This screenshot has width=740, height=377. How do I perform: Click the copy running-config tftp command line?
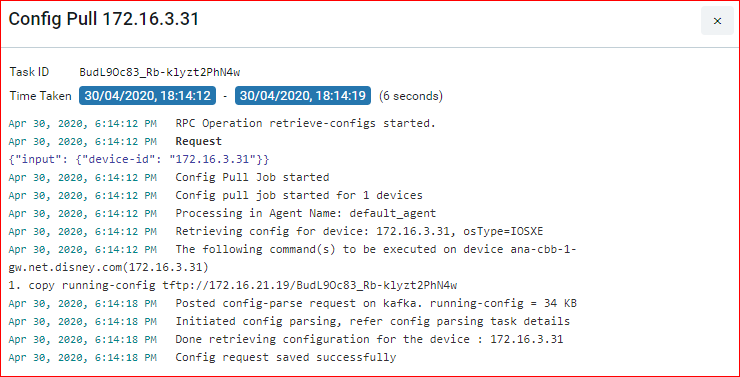click(233, 285)
